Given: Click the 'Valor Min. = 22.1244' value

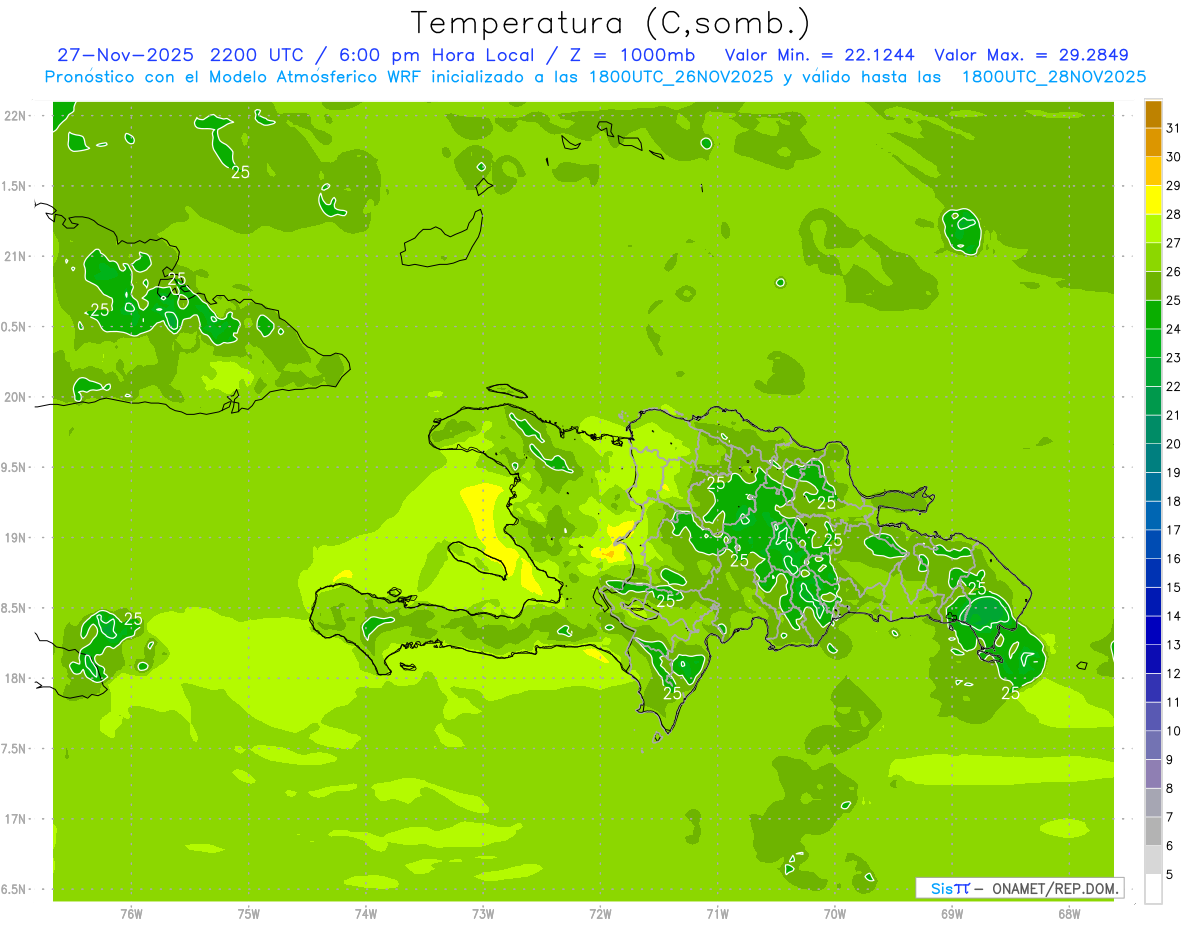Looking at the screenshot, I should click(x=820, y=55).
